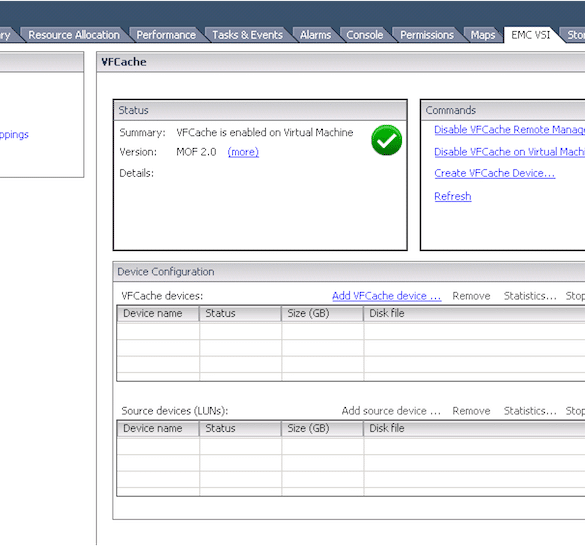This screenshot has width=585, height=546.
Task: Click the (more) version link
Action: [x=243, y=152]
